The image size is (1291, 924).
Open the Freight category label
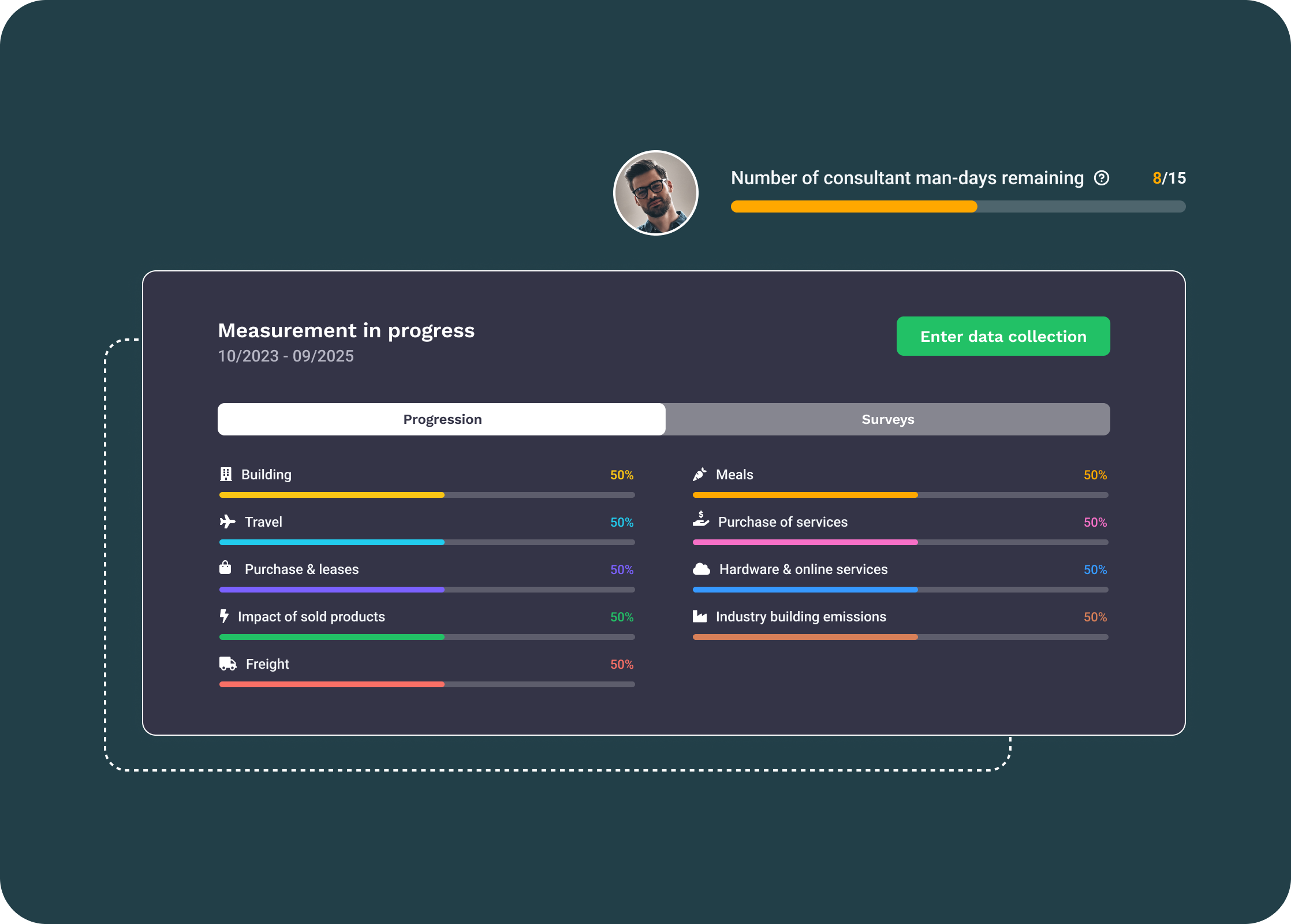click(267, 664)
